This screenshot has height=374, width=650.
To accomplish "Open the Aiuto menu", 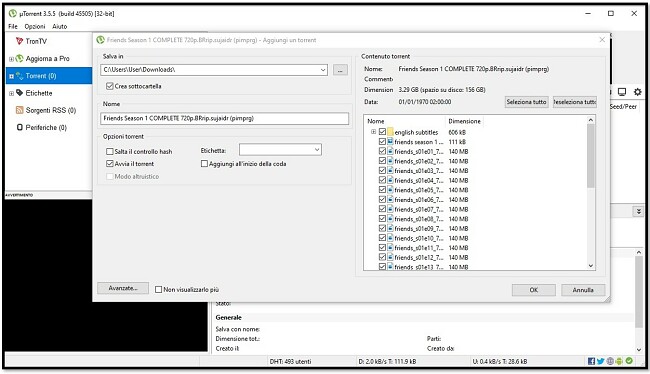I will pyautogui.click(x=60, y=26).
